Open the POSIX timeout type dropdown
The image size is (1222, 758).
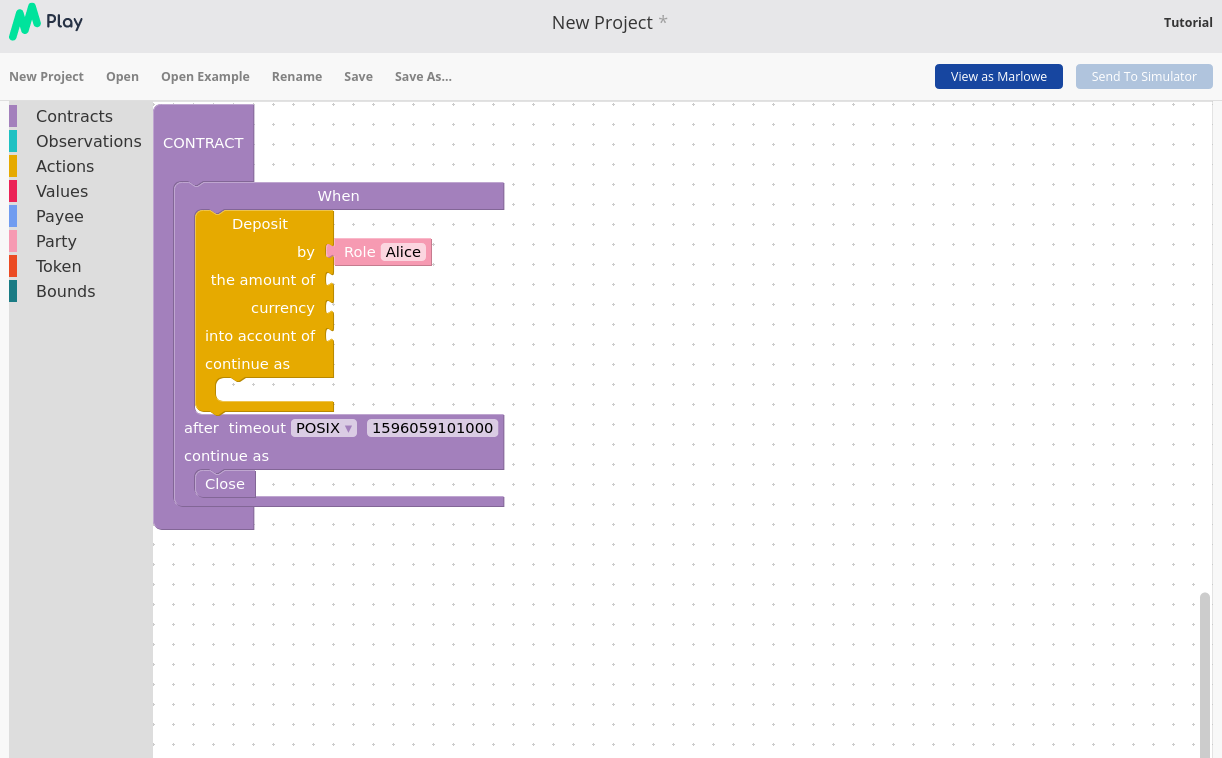324,428
